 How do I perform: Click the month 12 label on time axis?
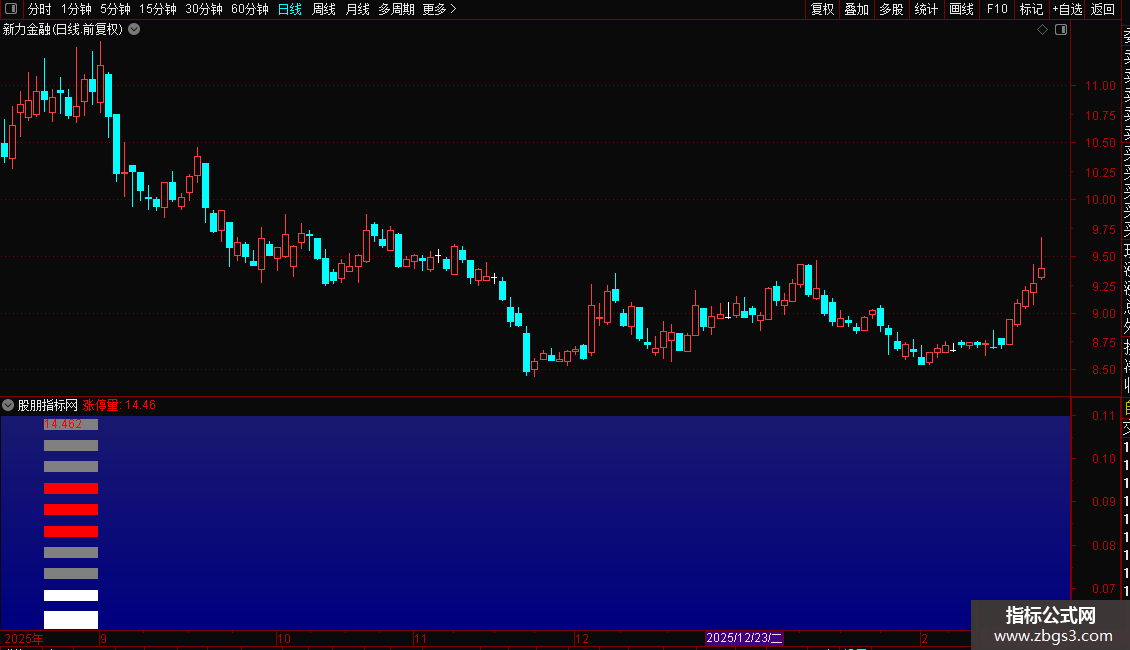(x=582, y=638)
